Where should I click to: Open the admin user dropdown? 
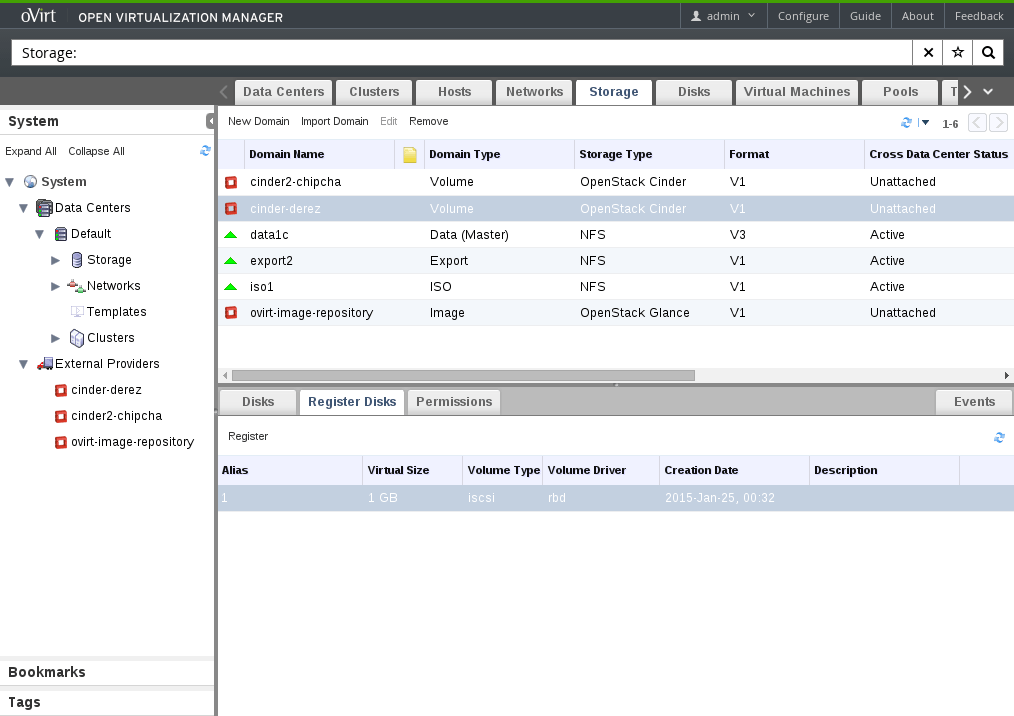pyautogui.click(x=724, y=16)
